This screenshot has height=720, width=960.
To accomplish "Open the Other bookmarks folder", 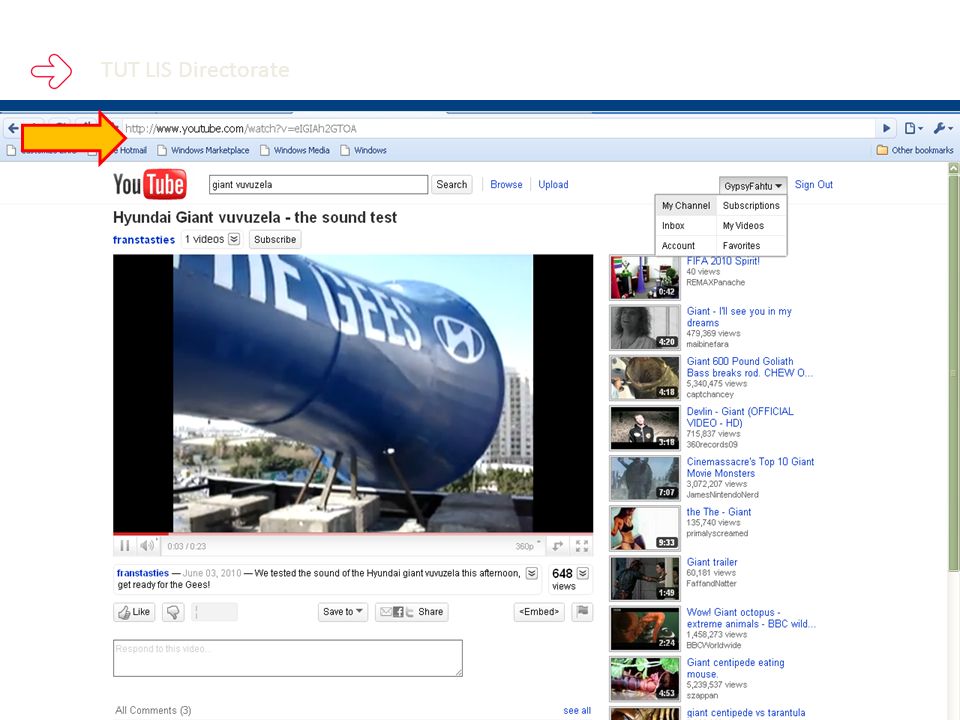I will tap(915, 150).
